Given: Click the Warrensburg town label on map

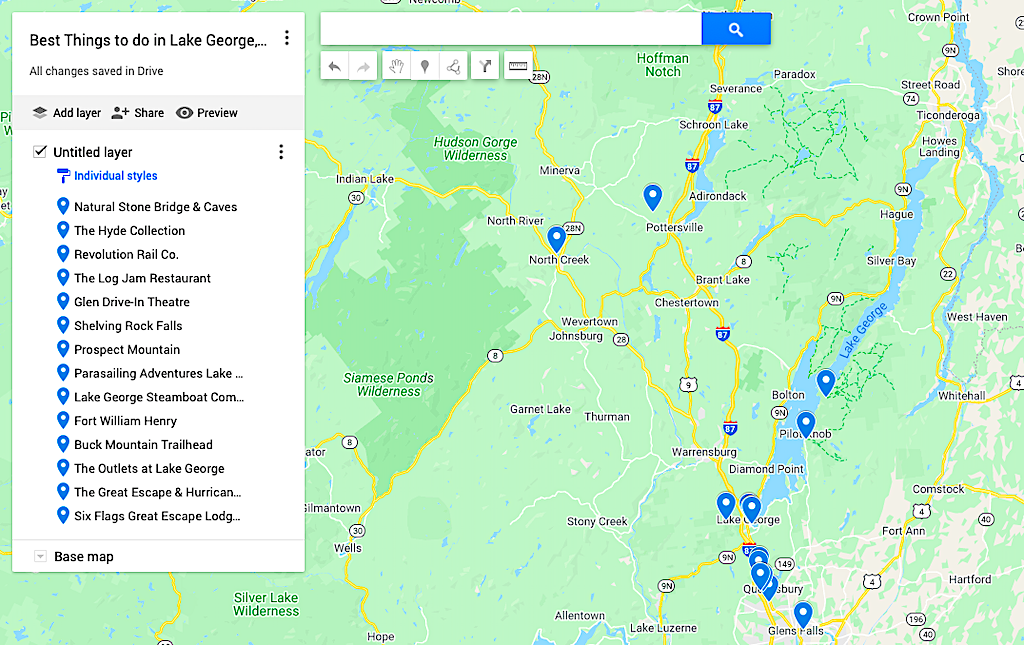Looking at the screenshot, I should pyautogui.click(x=704, y=452).
